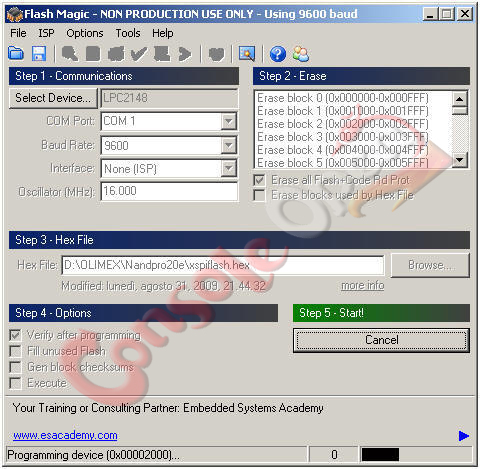Click the programming progress bar
The height and width of the screenshot is (469, 480).
point(416,455)
